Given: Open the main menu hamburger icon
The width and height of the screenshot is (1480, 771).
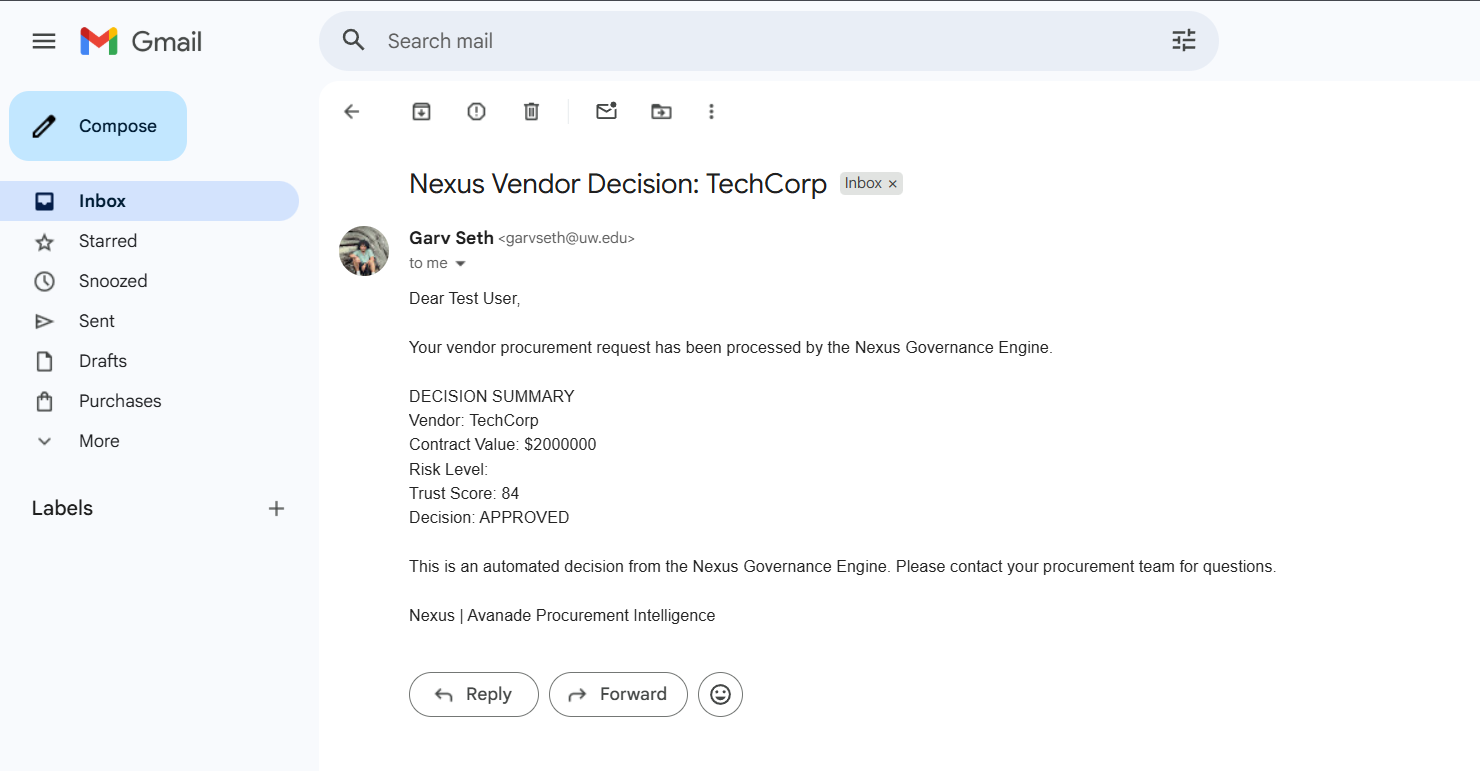Looking at the screenshot, I should (44, 41).
